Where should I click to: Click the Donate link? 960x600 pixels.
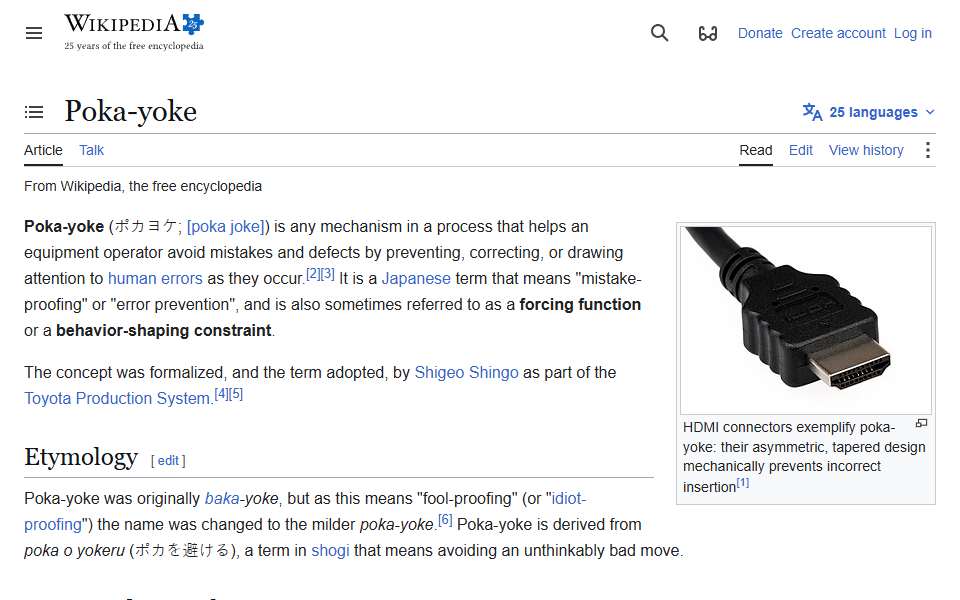tap(760, 33)
